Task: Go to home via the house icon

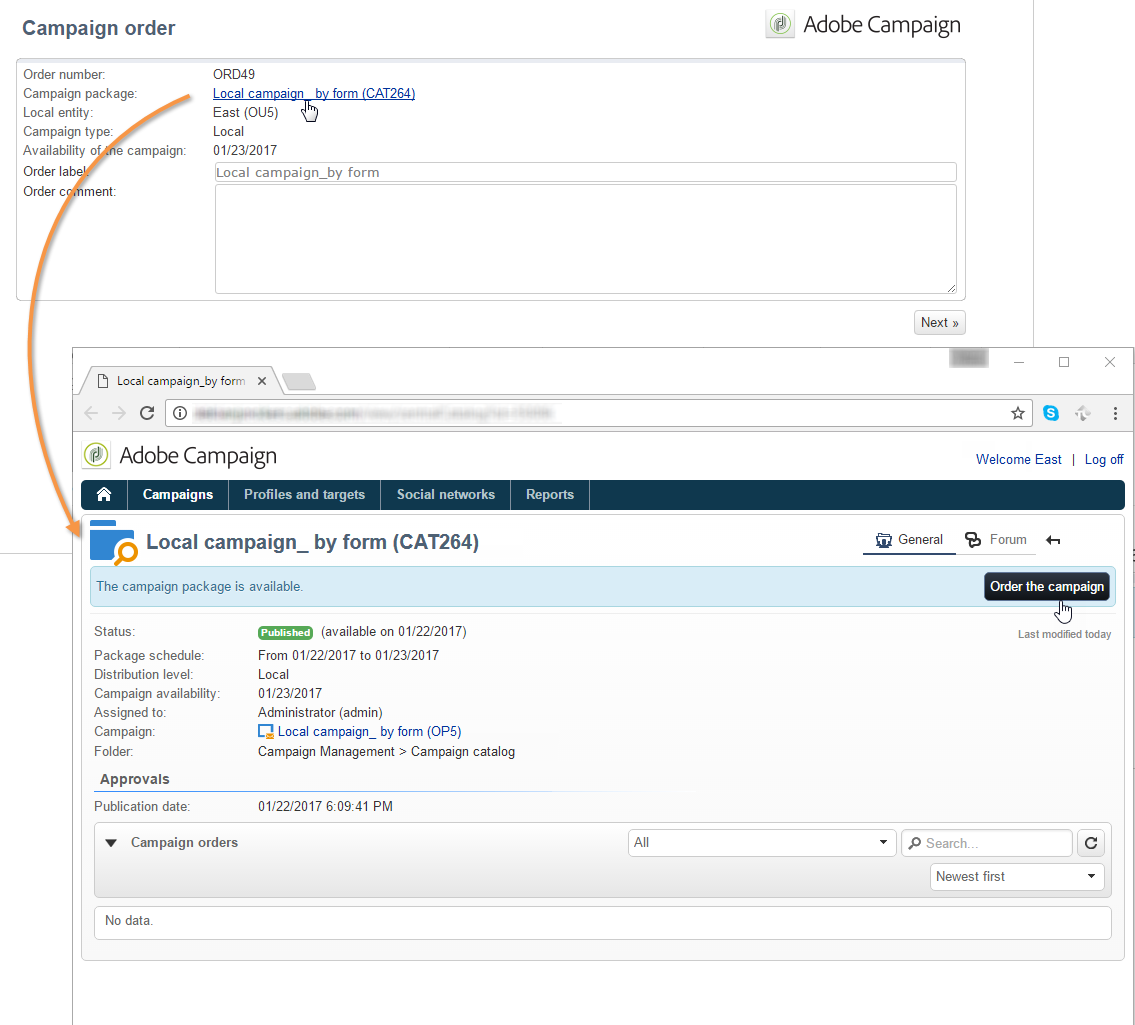Action: pyautogui.click(x=104, y=494)
